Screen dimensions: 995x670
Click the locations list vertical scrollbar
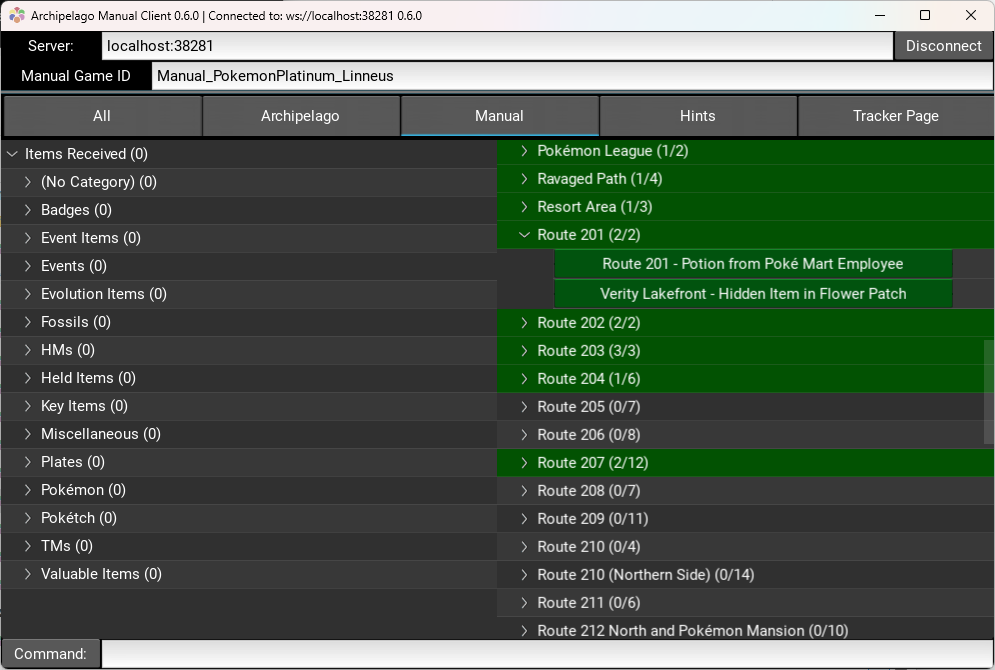[x=989, y=392]
